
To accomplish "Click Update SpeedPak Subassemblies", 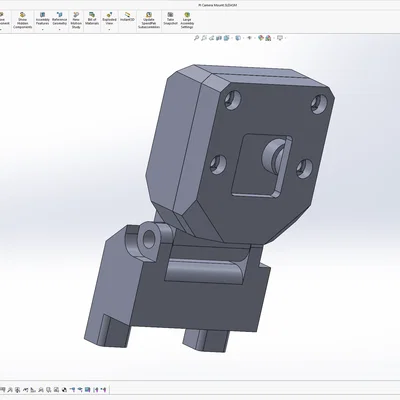I will coord(149,21).
